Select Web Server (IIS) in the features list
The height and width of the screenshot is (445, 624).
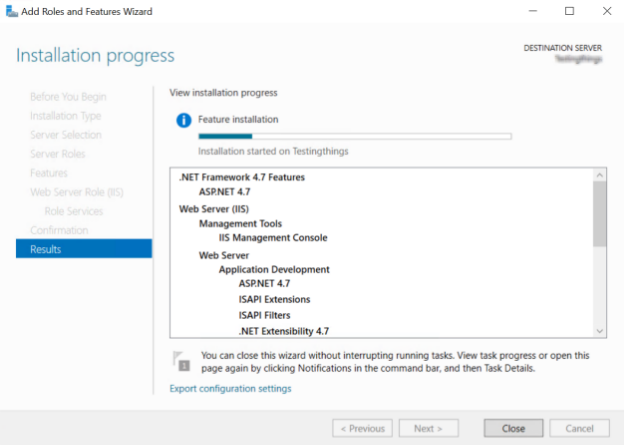pos(213,208)
